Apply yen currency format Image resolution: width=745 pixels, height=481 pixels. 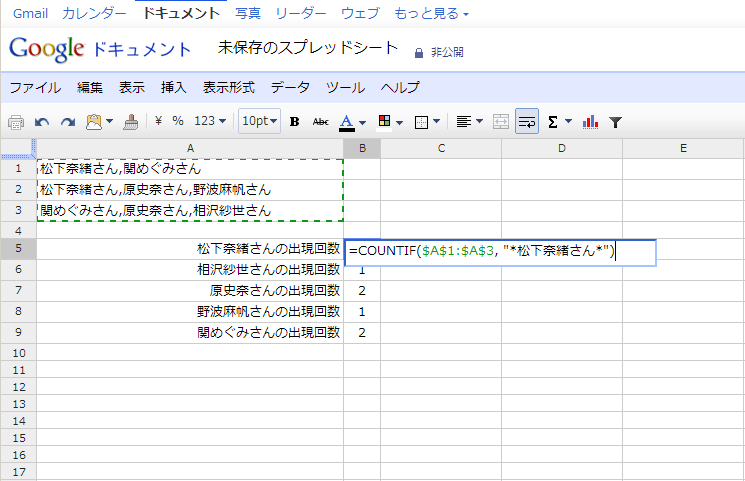click(x=159, y=121)
